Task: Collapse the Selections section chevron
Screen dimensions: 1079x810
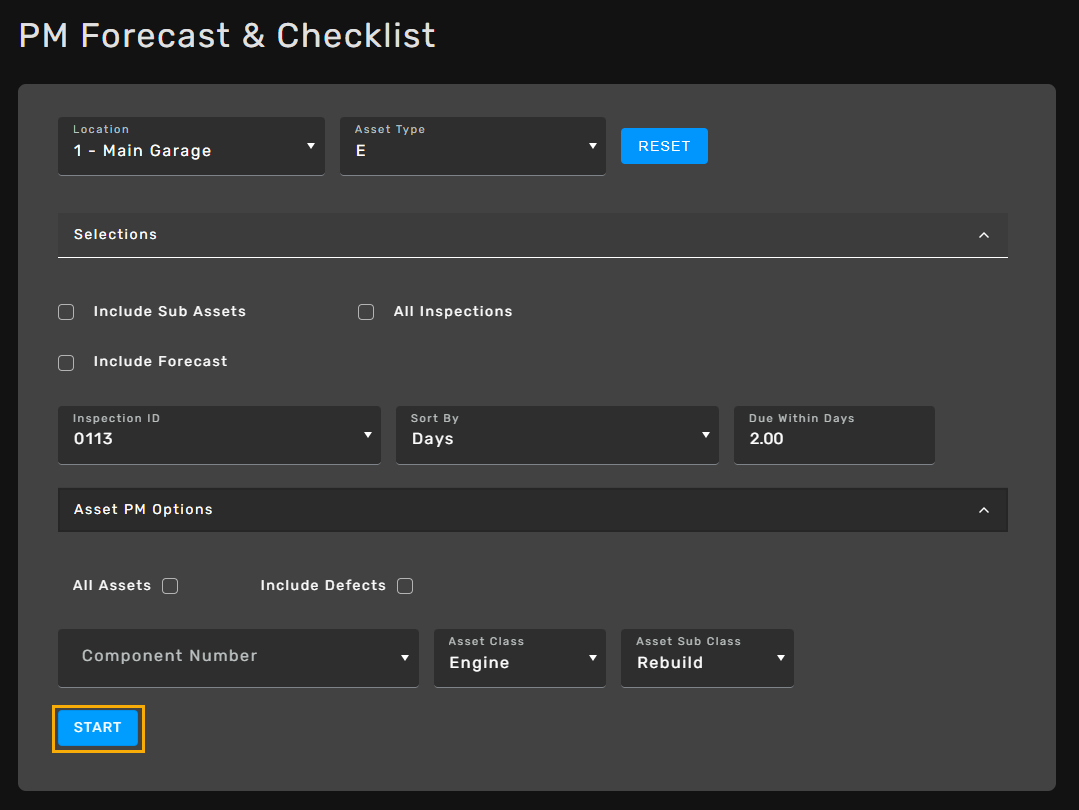Action: click(983, 235)
